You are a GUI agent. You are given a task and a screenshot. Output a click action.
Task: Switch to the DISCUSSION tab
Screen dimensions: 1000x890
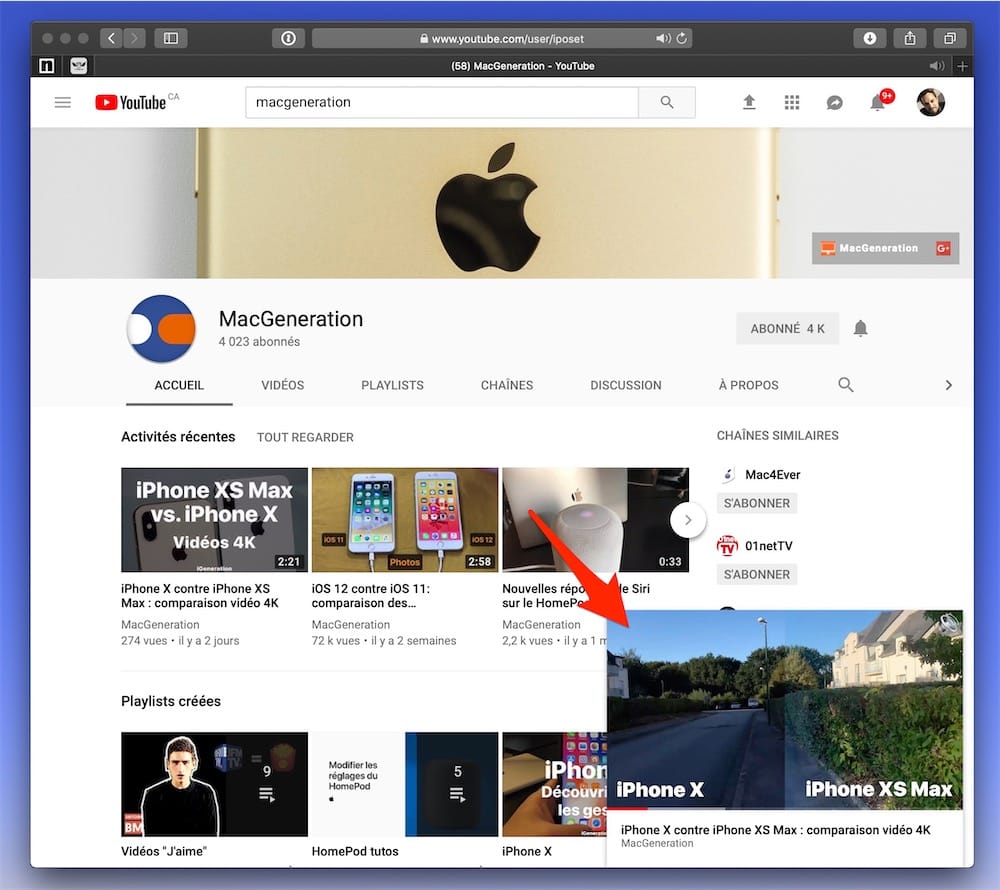626,385
